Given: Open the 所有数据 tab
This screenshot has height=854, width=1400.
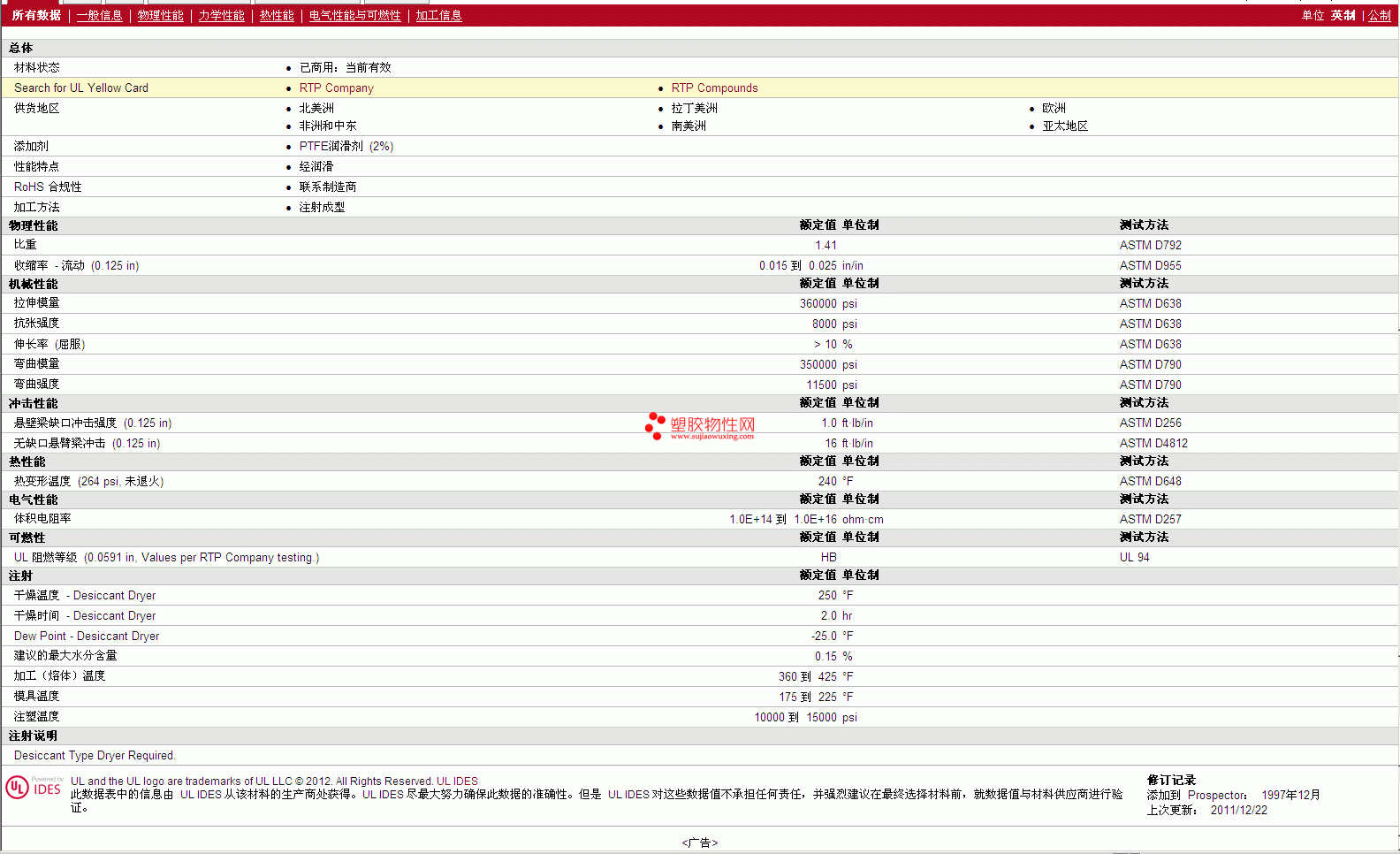Looking at the screenshot, I should pos(36,16).
